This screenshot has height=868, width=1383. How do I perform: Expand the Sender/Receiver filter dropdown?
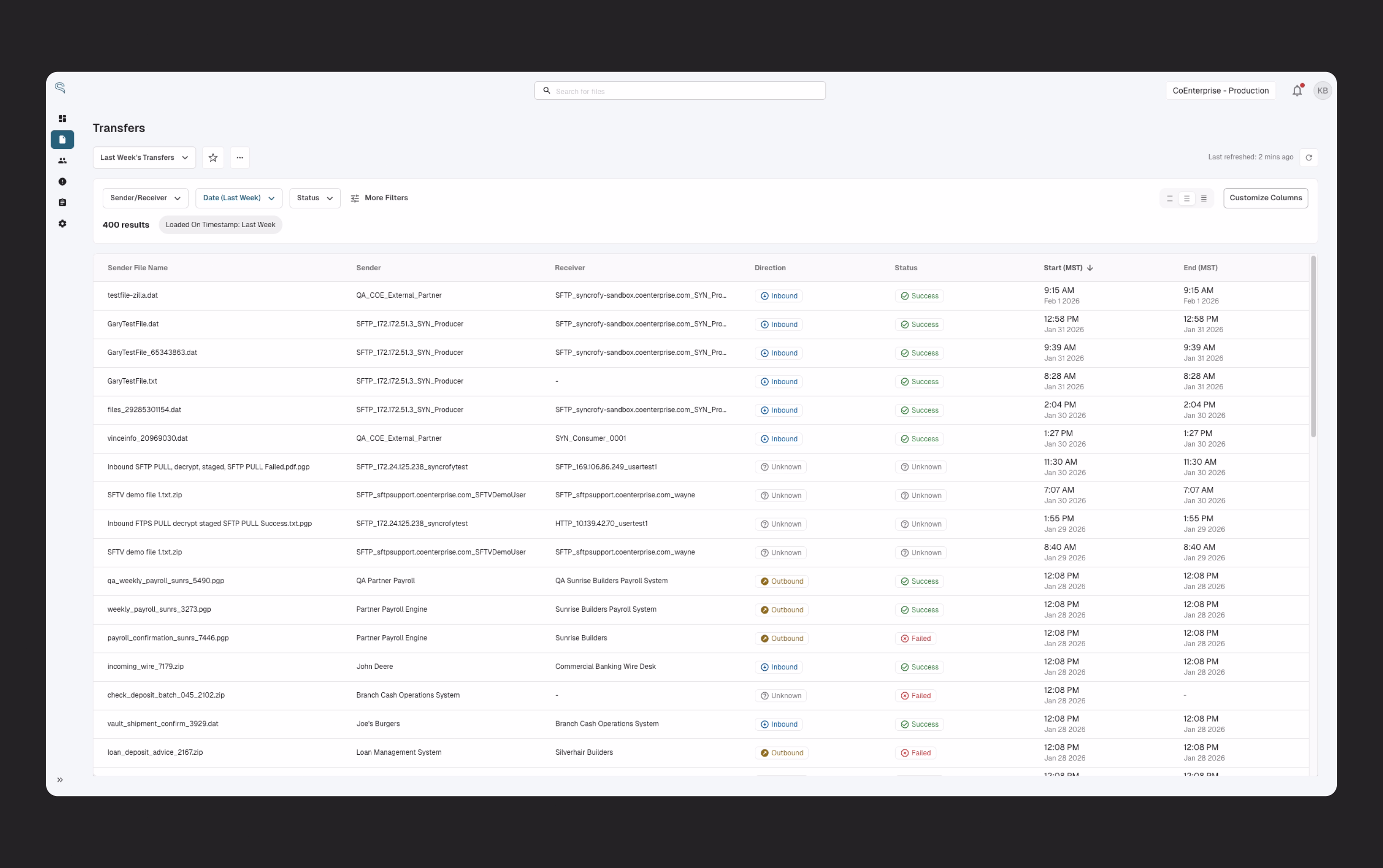[x=145, y=197]
